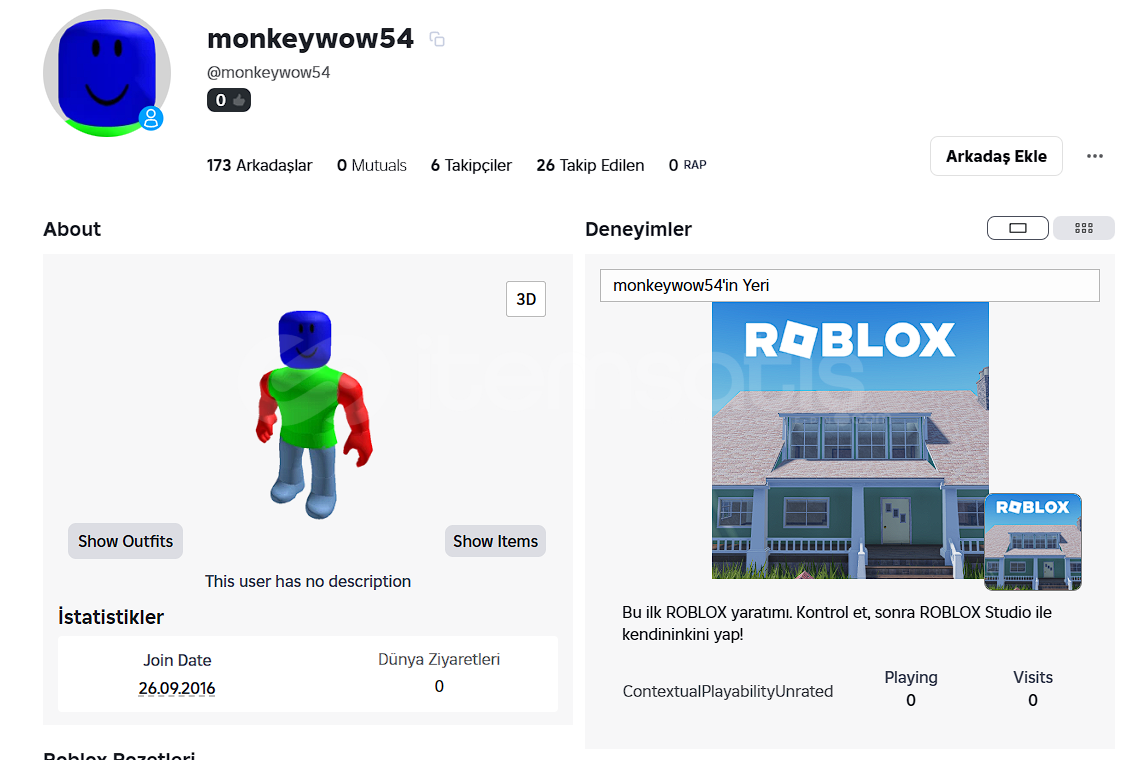Open the three-dot more options menu
Screen dimensions: 1128x760
[1094, 156]
